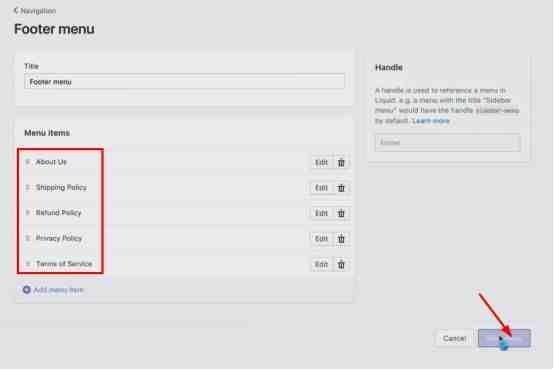Open the Learn more link

click(x=431, y=121)
